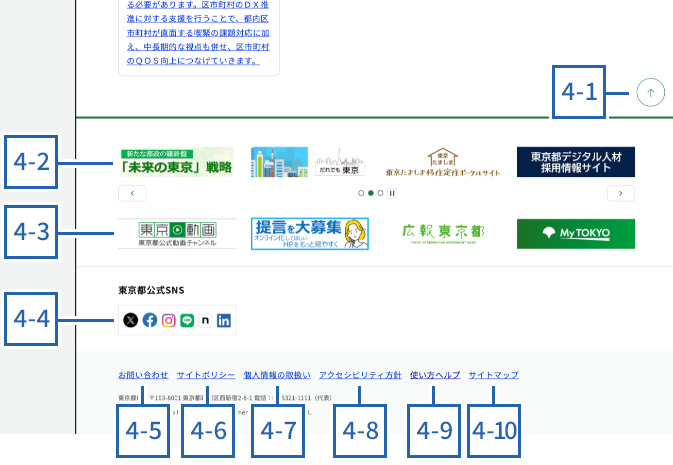
Task: Click the サイトポリシー footer link
Action: point(206,375)
